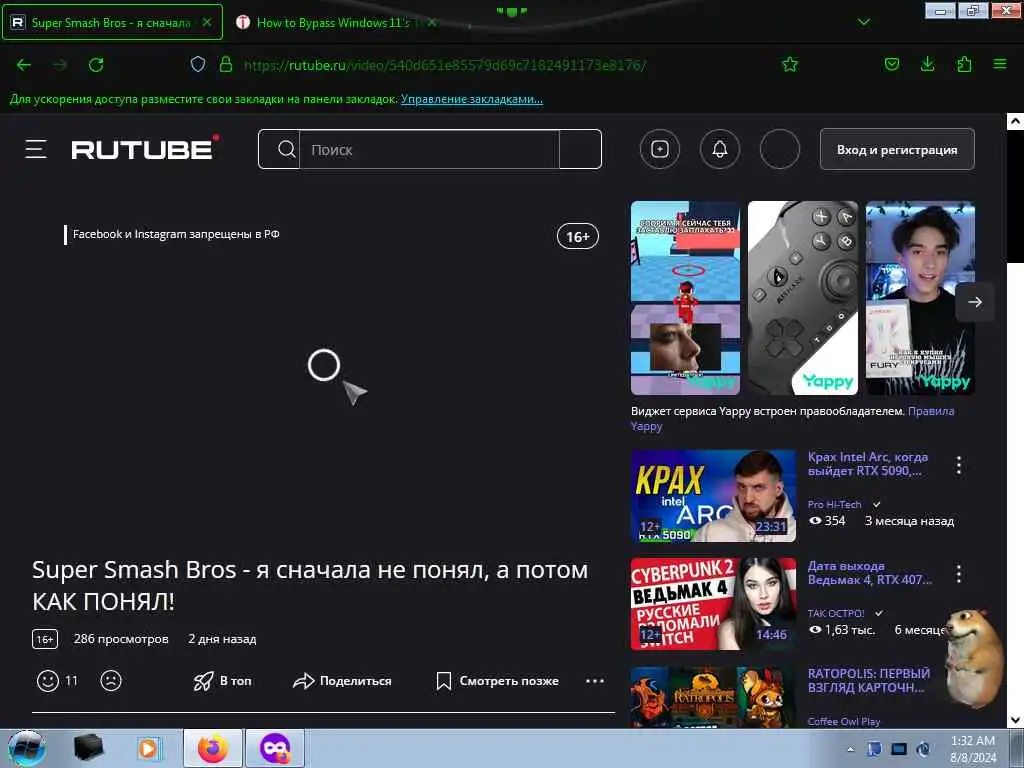
Task: Open the browser downloads arrow icon
Action: tap(927, 64)
